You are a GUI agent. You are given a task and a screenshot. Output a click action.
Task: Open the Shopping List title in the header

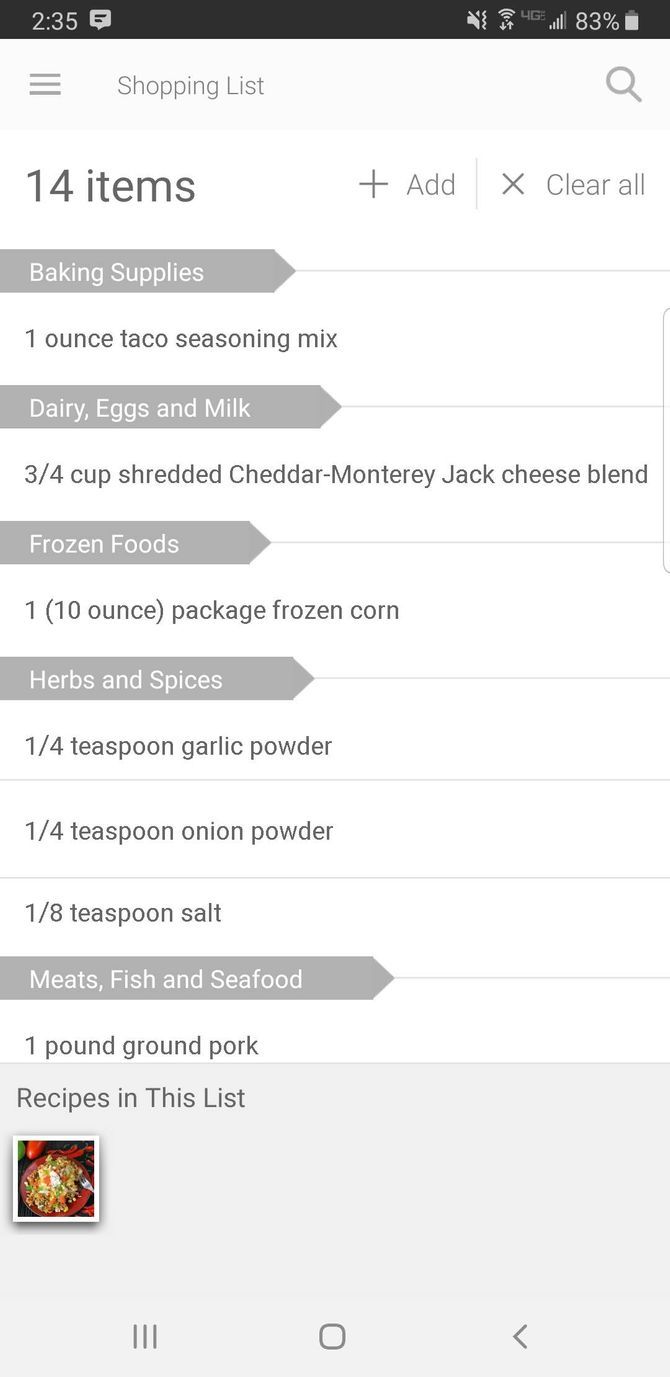point(190,85)
